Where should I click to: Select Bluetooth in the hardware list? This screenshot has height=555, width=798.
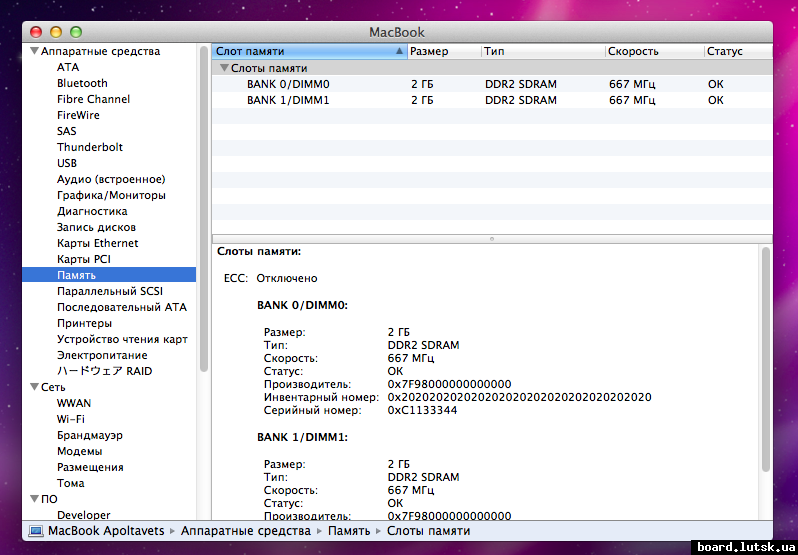point(82,83)
